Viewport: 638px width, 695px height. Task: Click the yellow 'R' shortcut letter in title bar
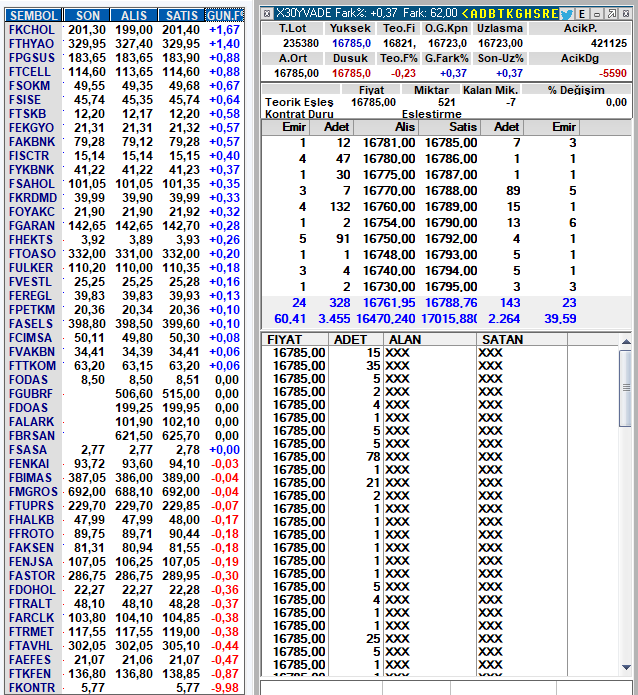[x=546, y=14]
